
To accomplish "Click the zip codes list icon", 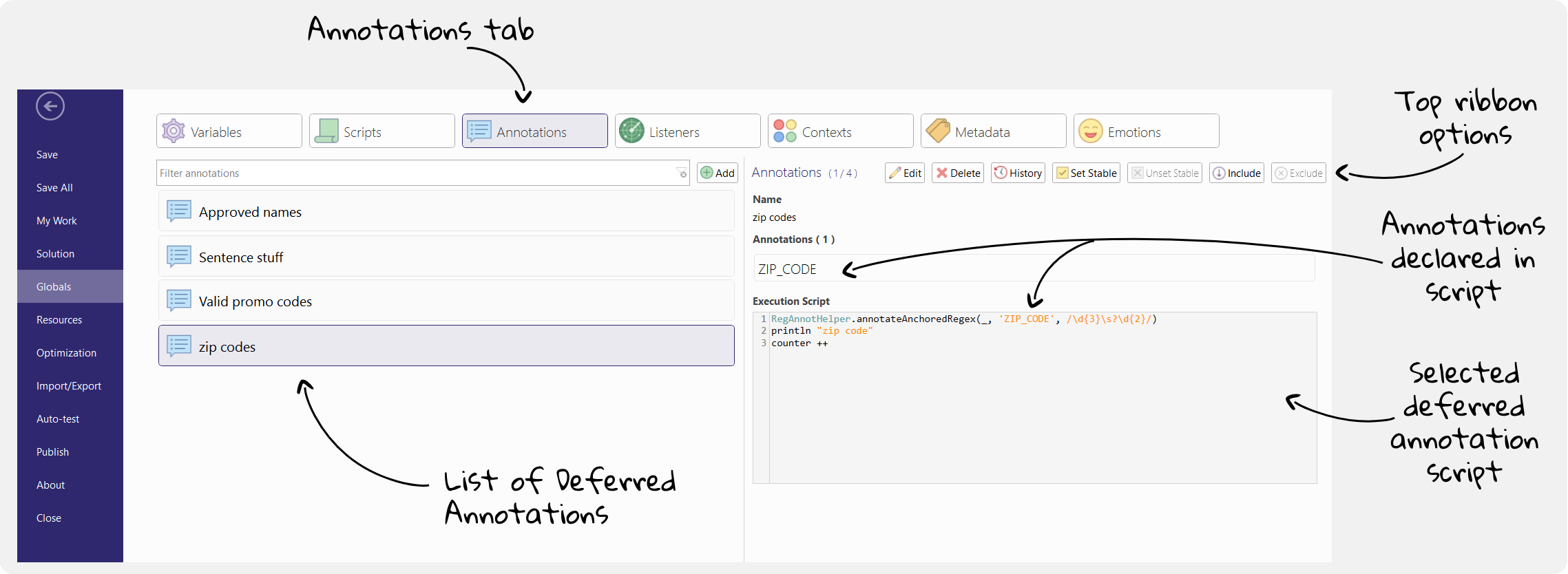I will click(x=179, y=346).
